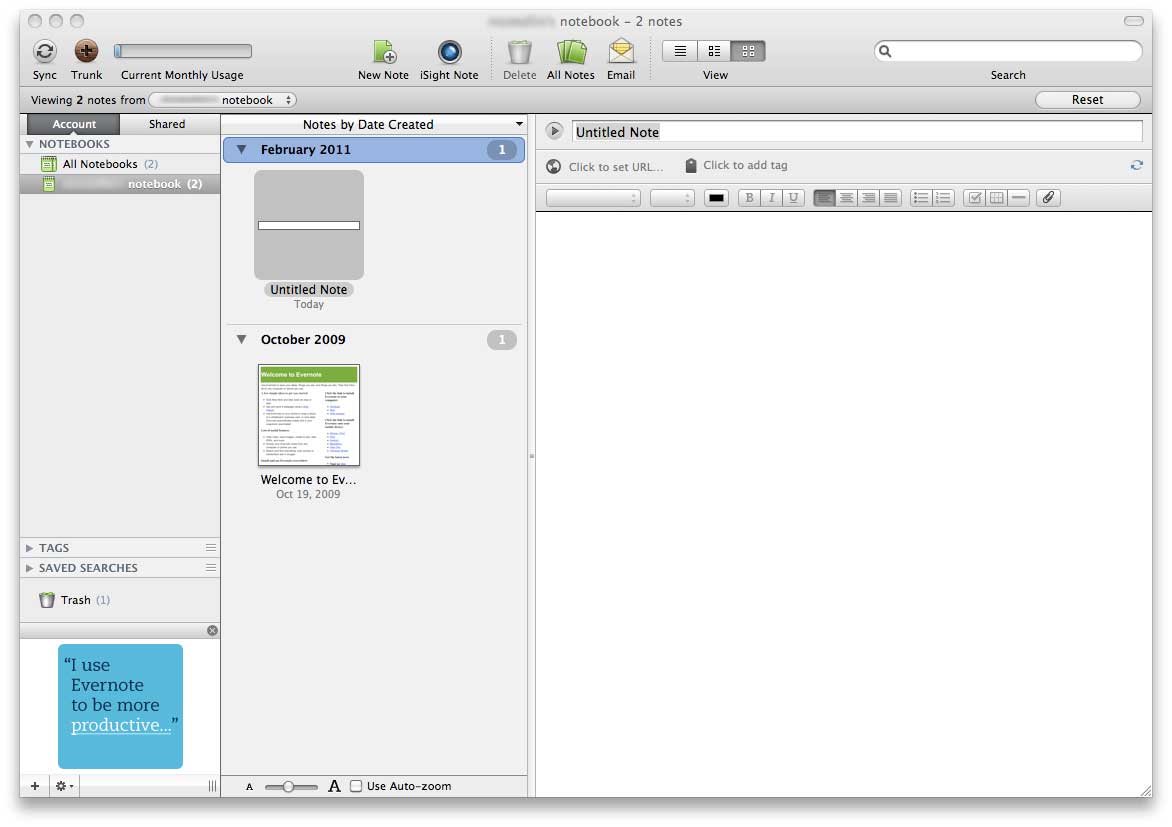1172x827 pixels.
Task: Switch to the Account tab
Action: pos(74,124)
